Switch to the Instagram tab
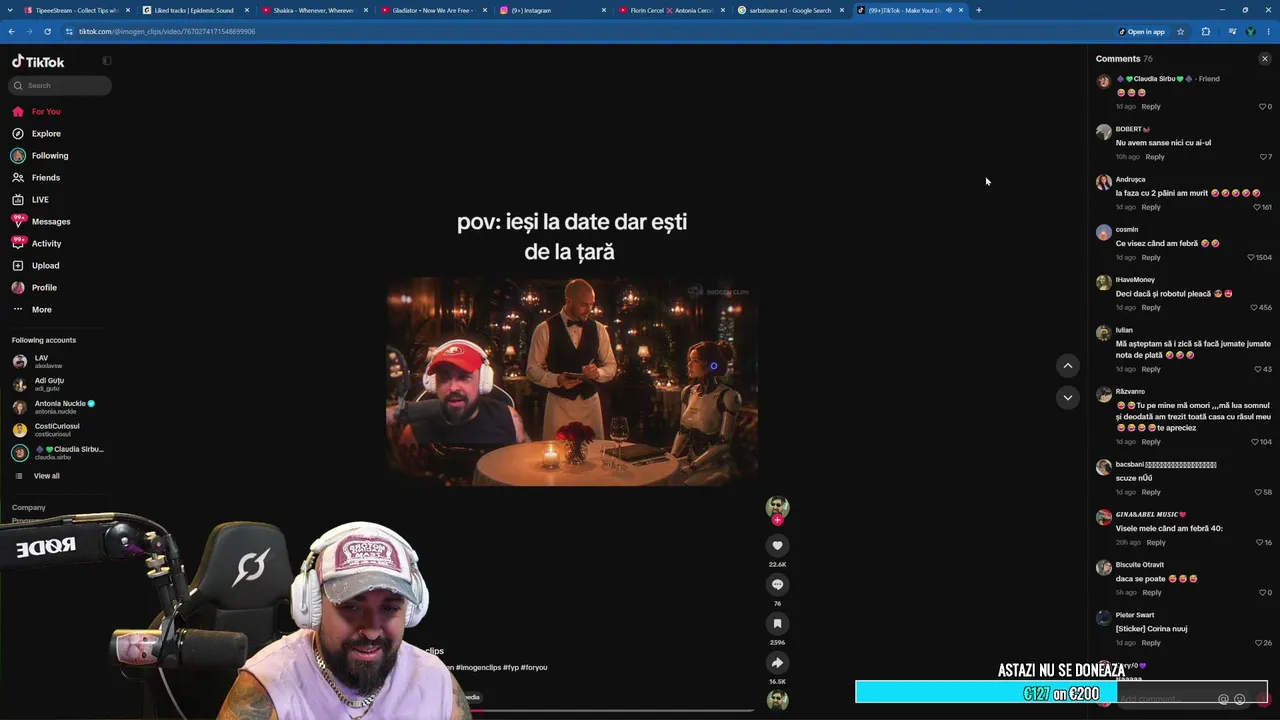The width and height of the screenshot is (1280, 720). [551, 10]
